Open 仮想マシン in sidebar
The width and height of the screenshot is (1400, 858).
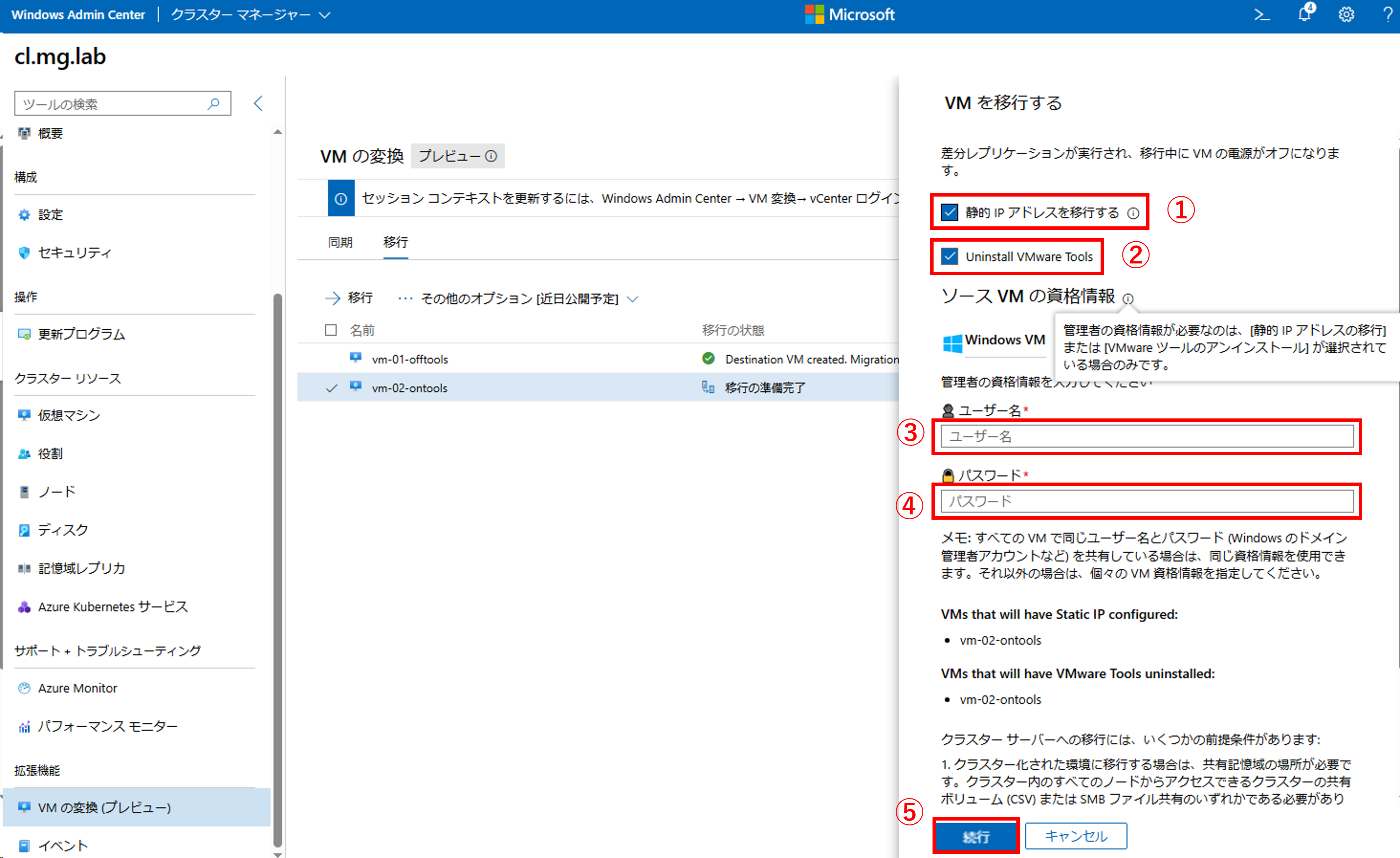click(69, 415)
